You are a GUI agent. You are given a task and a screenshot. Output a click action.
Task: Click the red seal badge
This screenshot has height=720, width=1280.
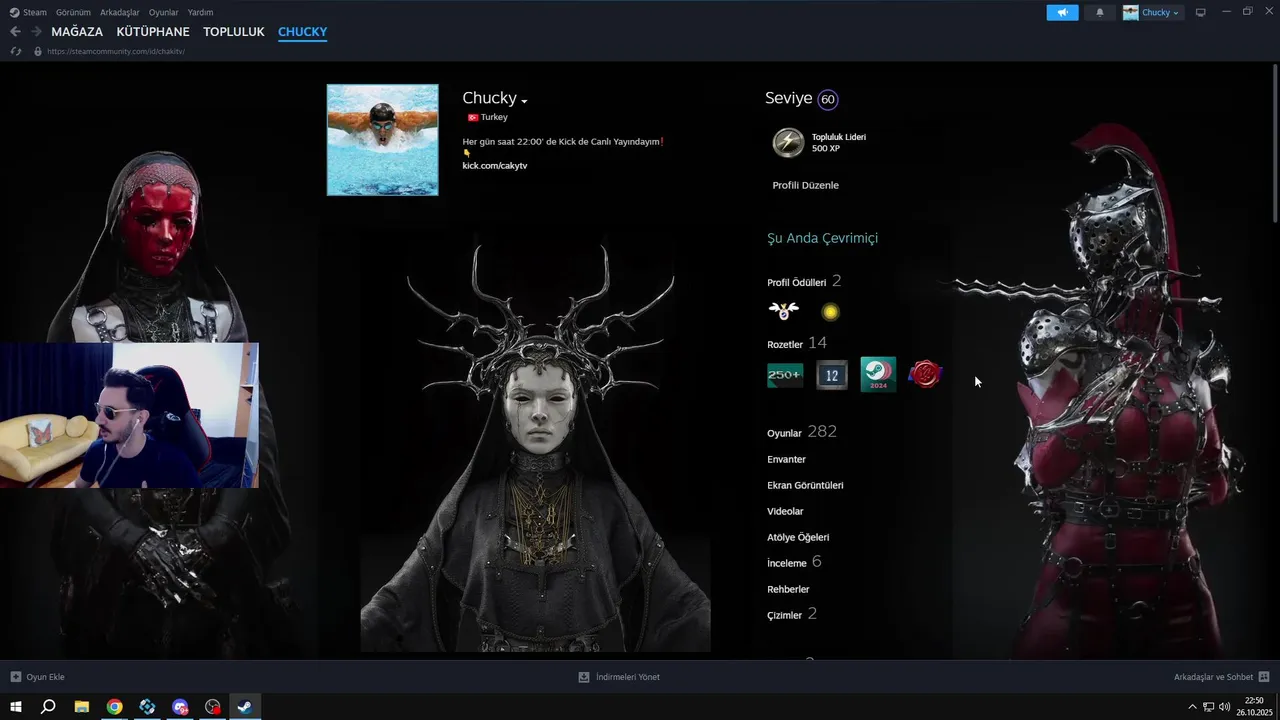coord(925,375)
